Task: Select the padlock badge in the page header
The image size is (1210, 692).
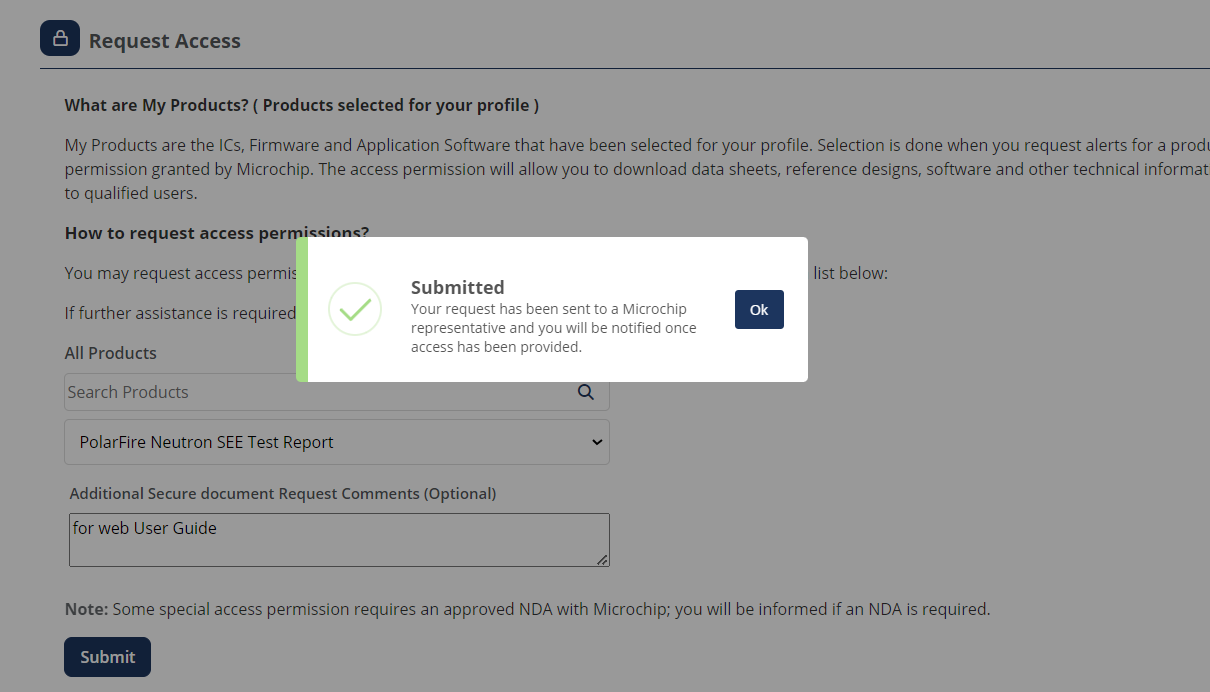Action: point(59,37)
